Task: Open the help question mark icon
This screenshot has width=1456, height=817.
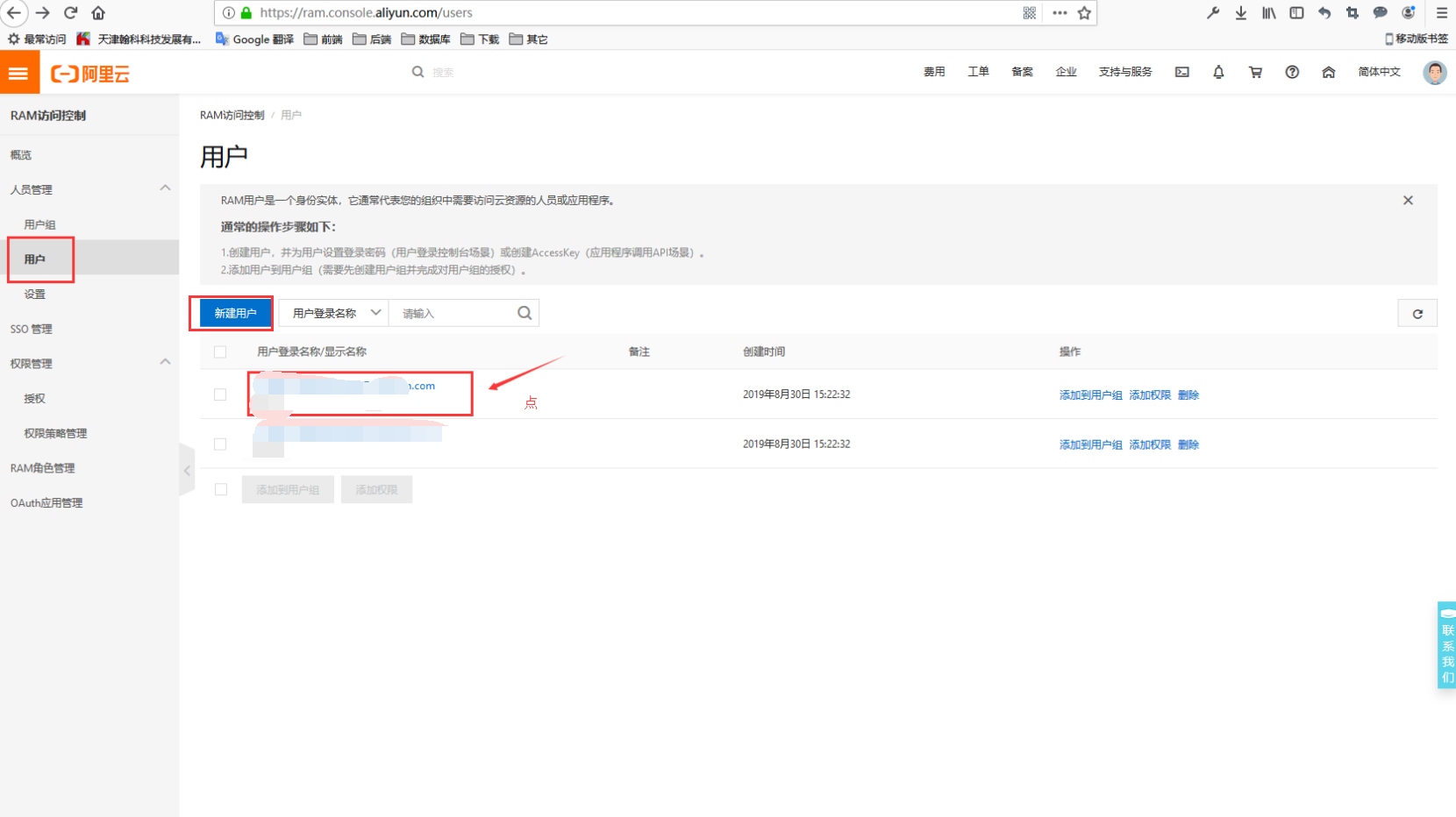Action: click(x=1292, y=72)
